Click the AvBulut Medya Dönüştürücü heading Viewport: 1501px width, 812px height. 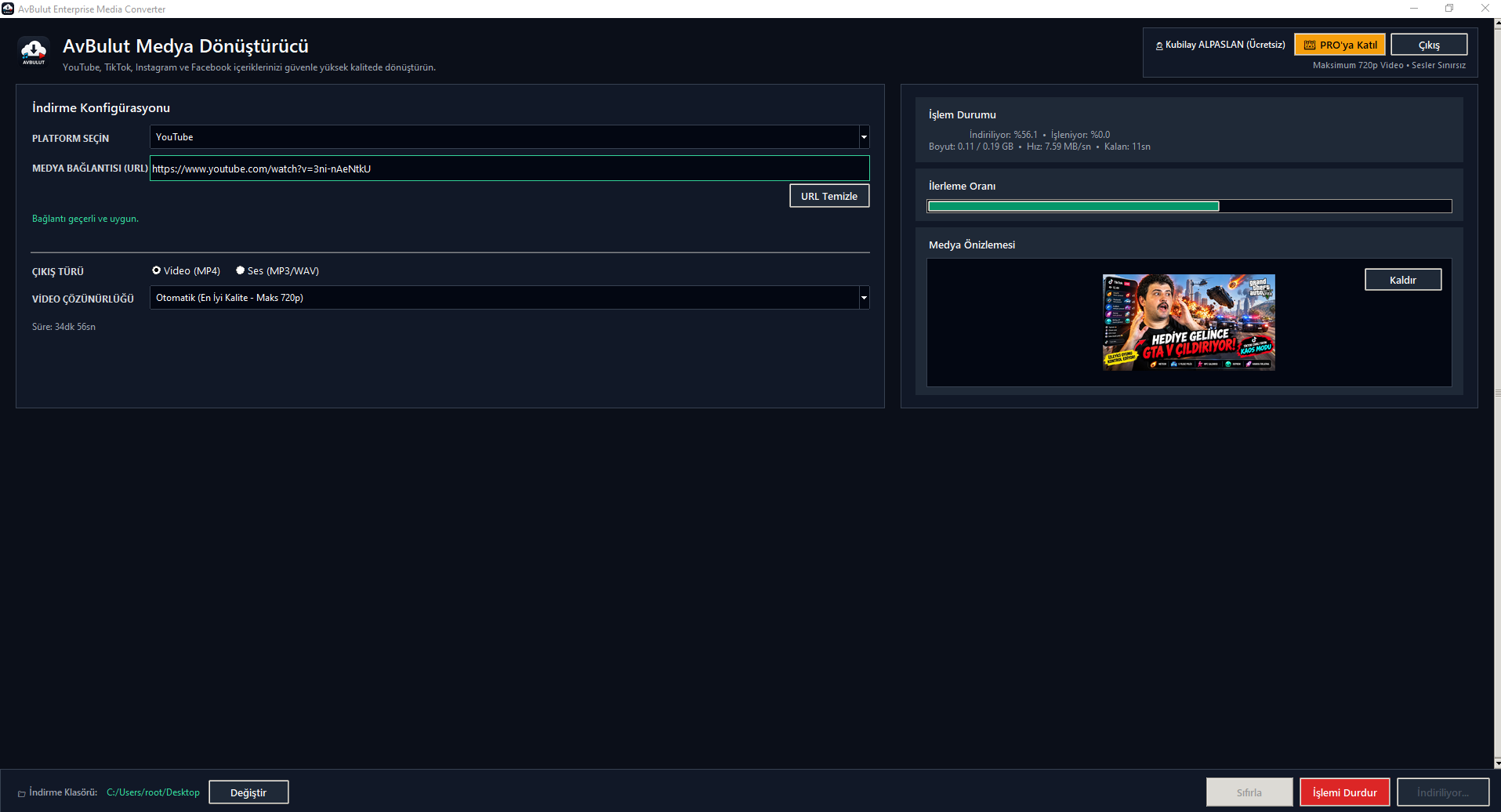tap(186, 46)
